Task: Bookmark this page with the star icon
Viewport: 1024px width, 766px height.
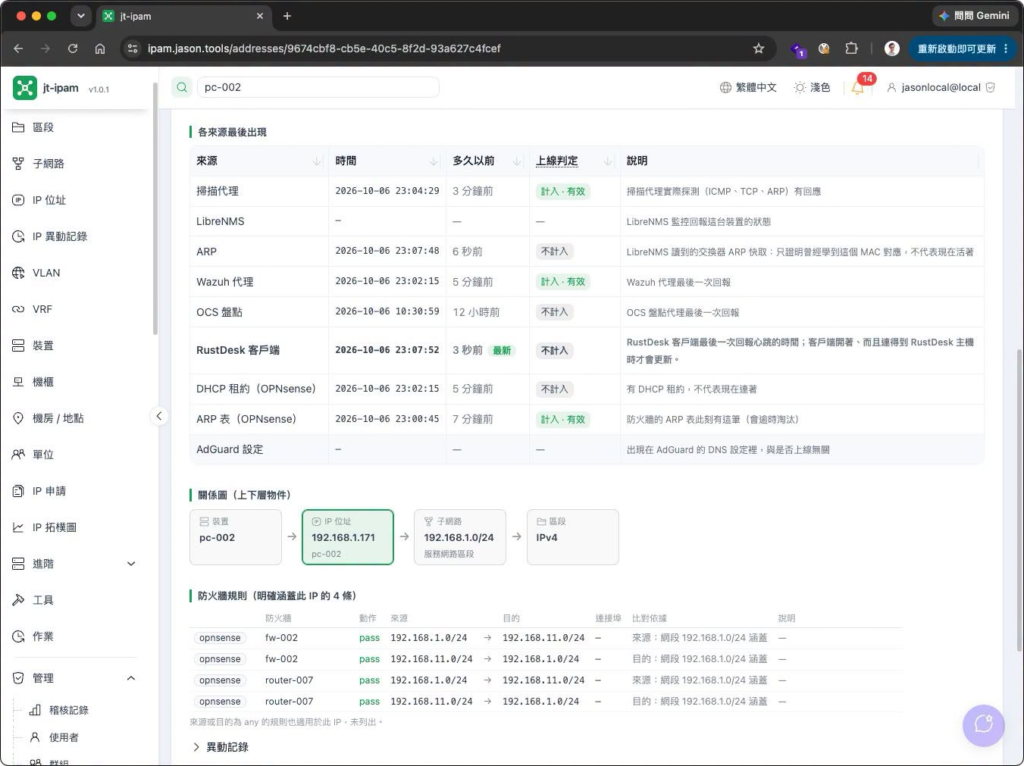Action: (758, 48)
